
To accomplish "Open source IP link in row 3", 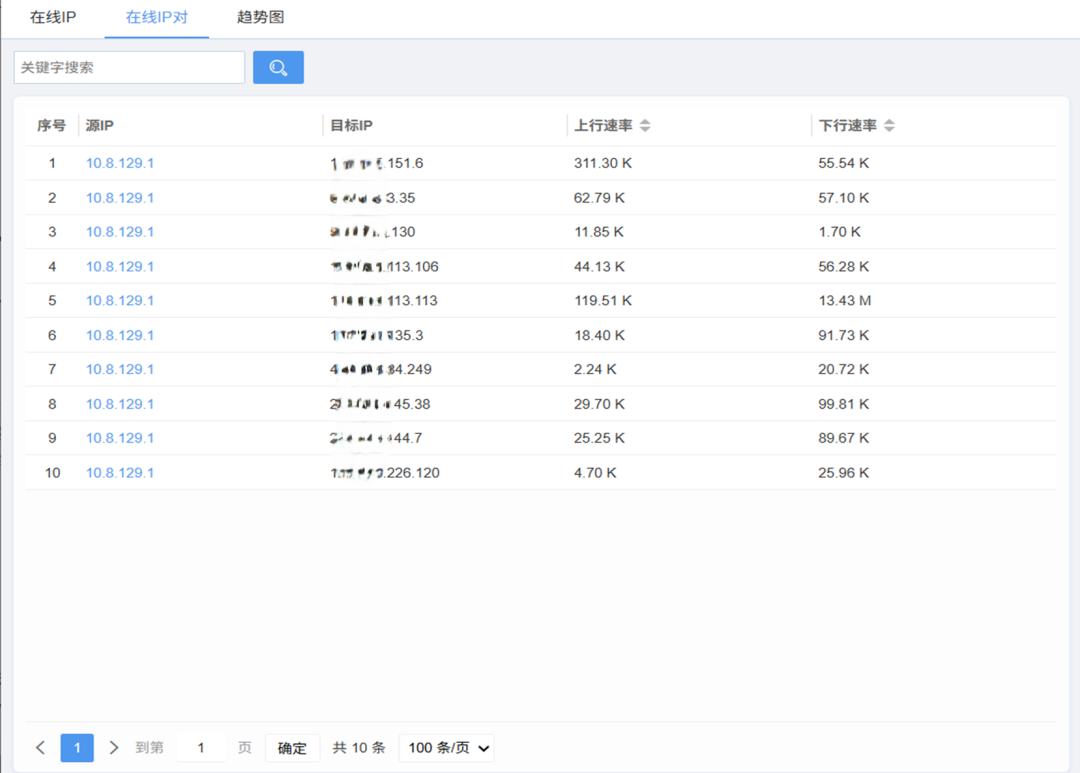I will pyautogui.click(x=120, y=232).
